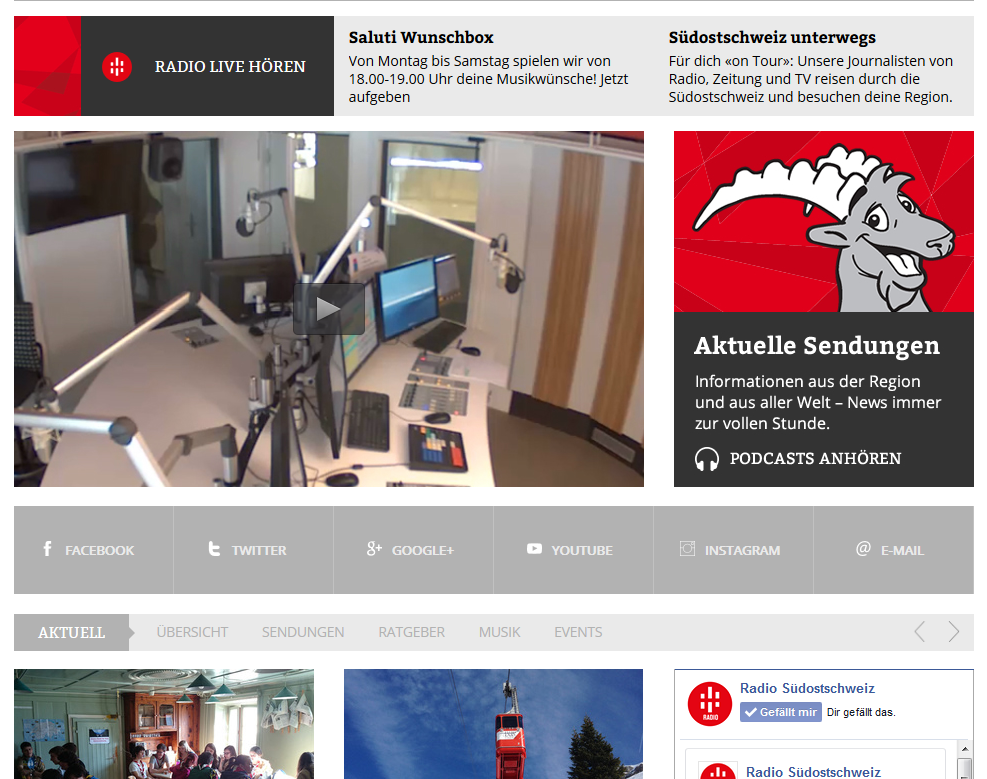Click the Facebook widget scrollbar up arrow
This screenshot has height=779, width=987.
964,749
